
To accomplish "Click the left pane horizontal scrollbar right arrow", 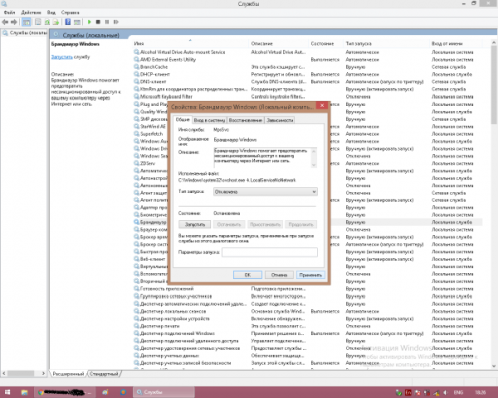I will tap(43, 374).
